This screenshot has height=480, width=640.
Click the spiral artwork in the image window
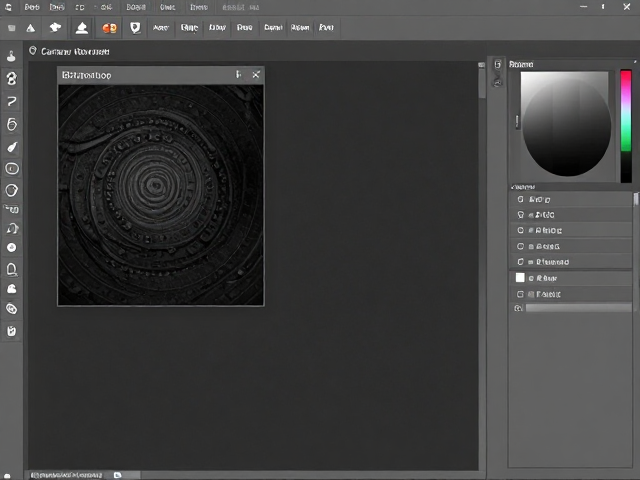coord(161,195)
